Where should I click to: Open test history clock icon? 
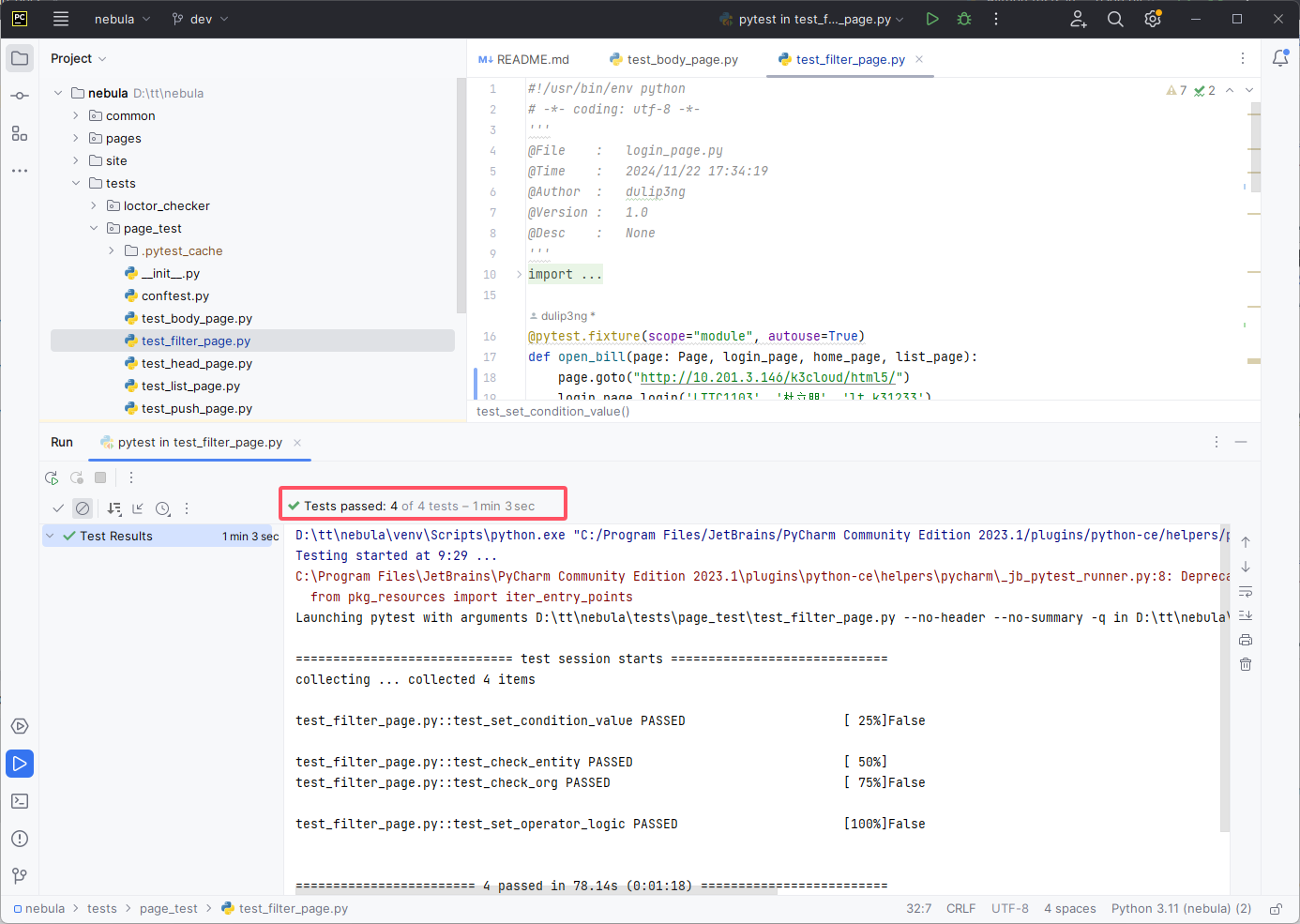(163, 508)
